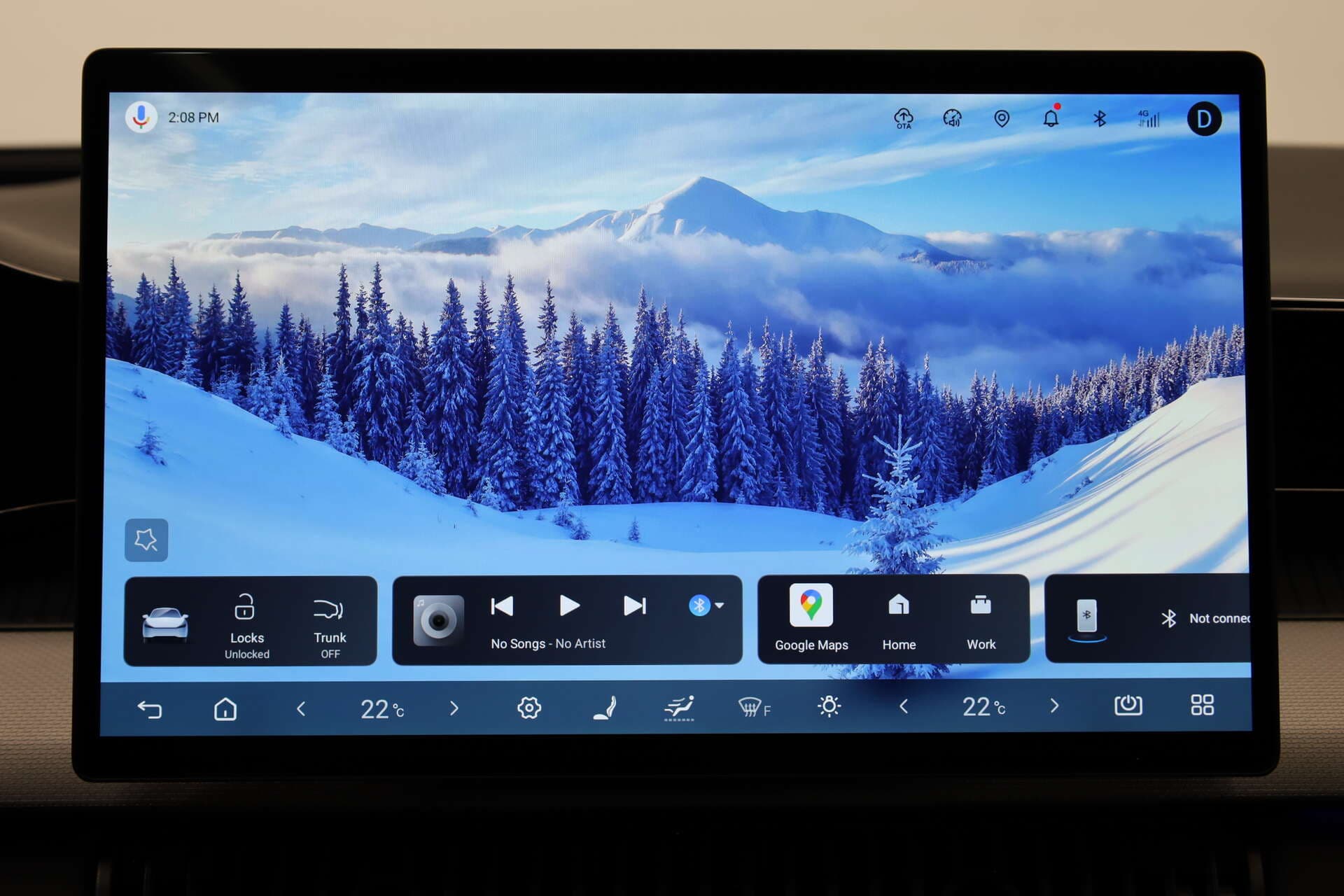Open seat controls icon
This screenshot has width=1344, height=896.
click(x=605, y=708)
